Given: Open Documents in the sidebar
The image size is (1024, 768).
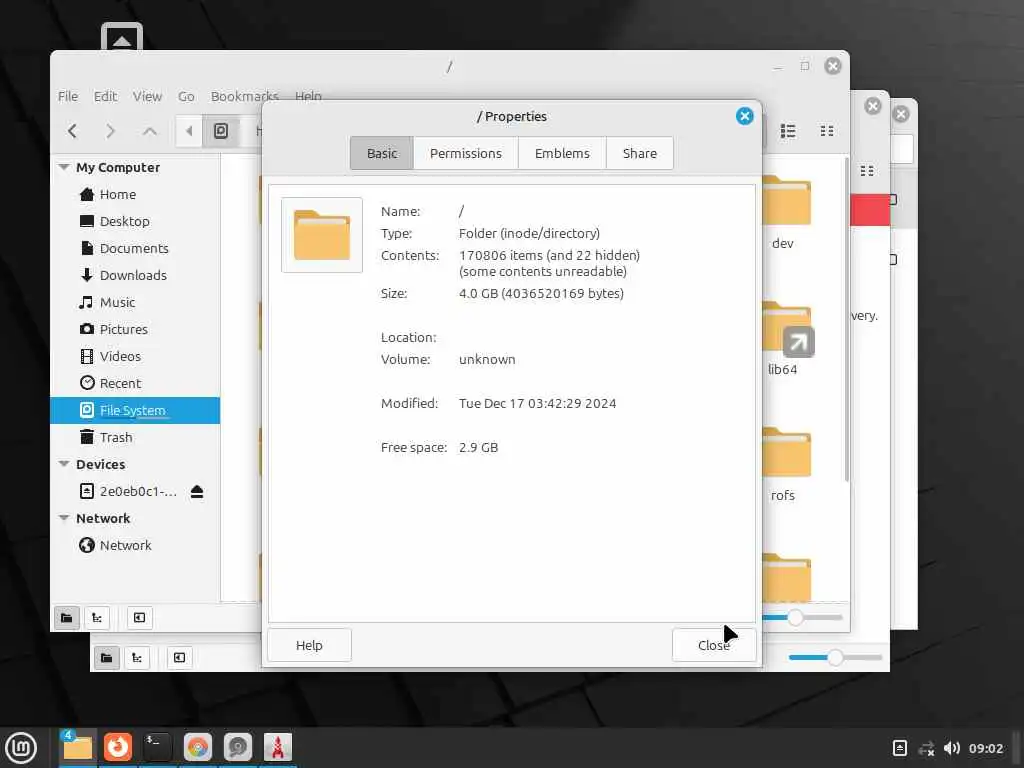Looking at the screenshot, I should point(135,248).
